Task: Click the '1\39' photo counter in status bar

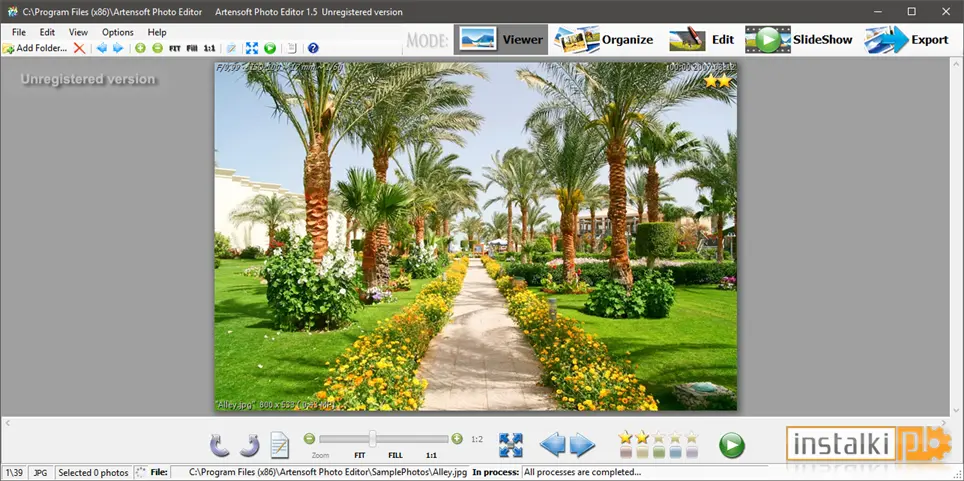Action: tap(14, 472)
